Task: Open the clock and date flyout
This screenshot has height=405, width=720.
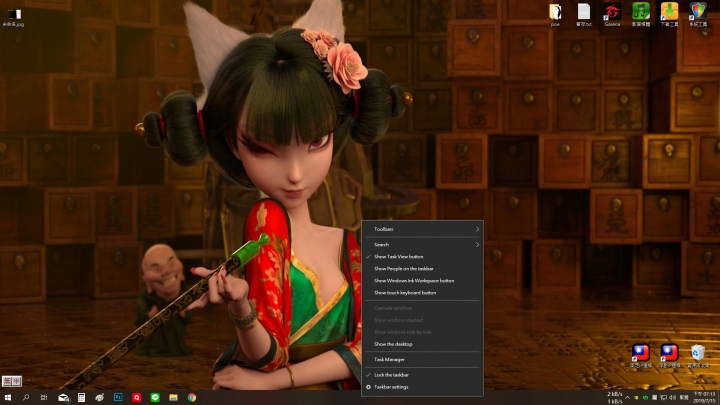Action: point(704,398)
